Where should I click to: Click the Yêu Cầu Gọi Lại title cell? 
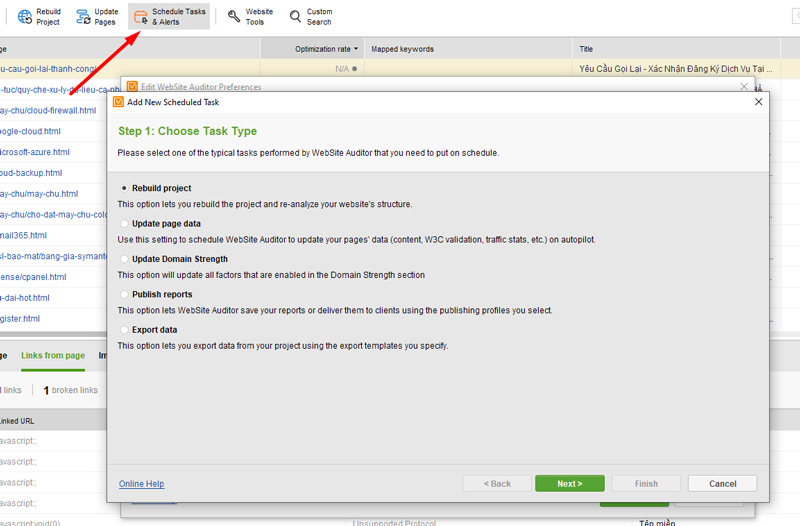pos(676,69)
